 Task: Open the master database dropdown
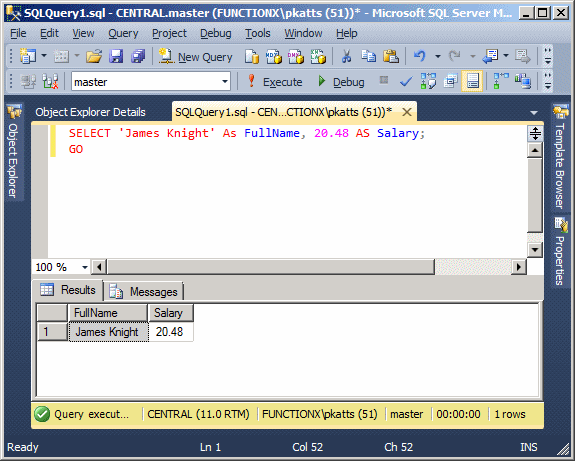click(225, 81)
